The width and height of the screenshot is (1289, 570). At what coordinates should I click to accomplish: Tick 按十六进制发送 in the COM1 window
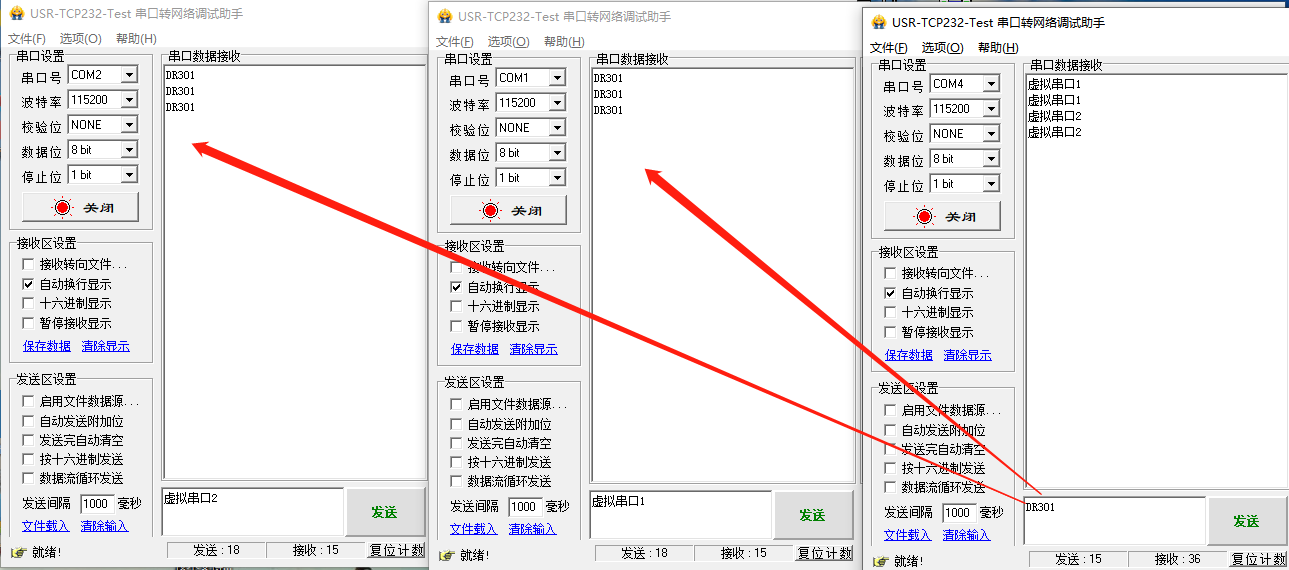click(457, 462)
